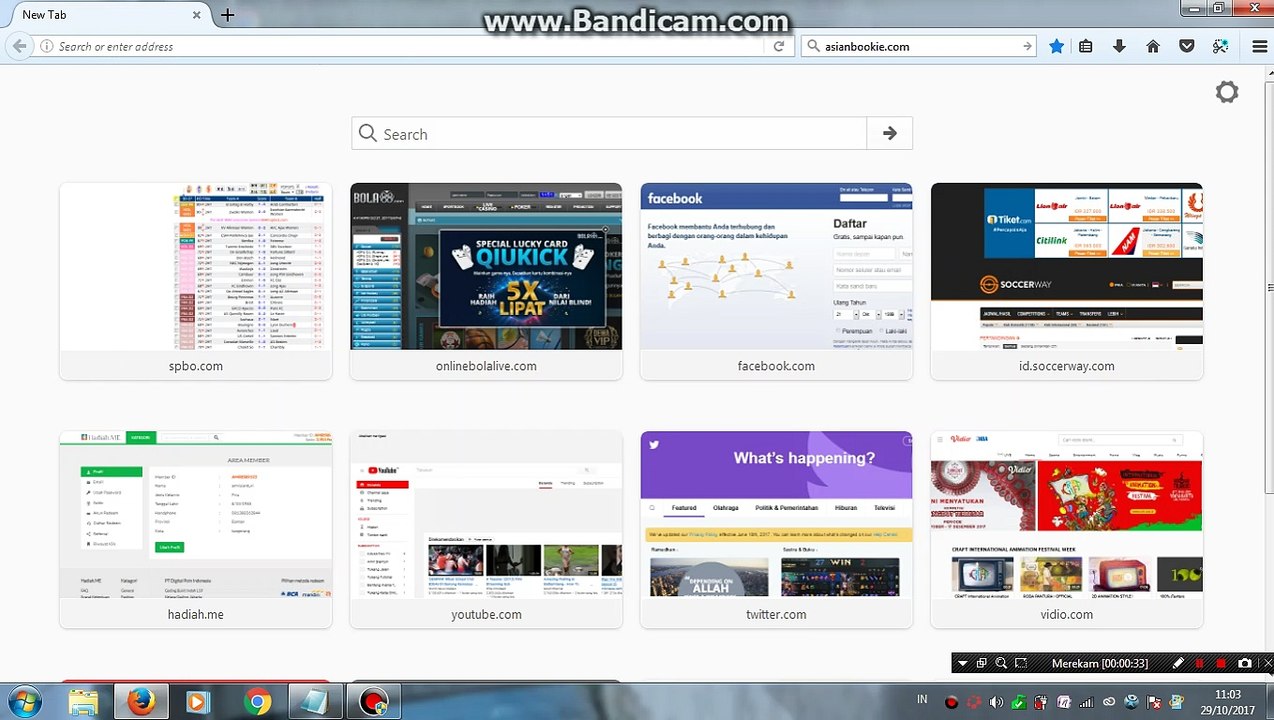Switch to Firefox in taskbar
The width and height of the screenshot is (1274, 720).
coord(141,702)
